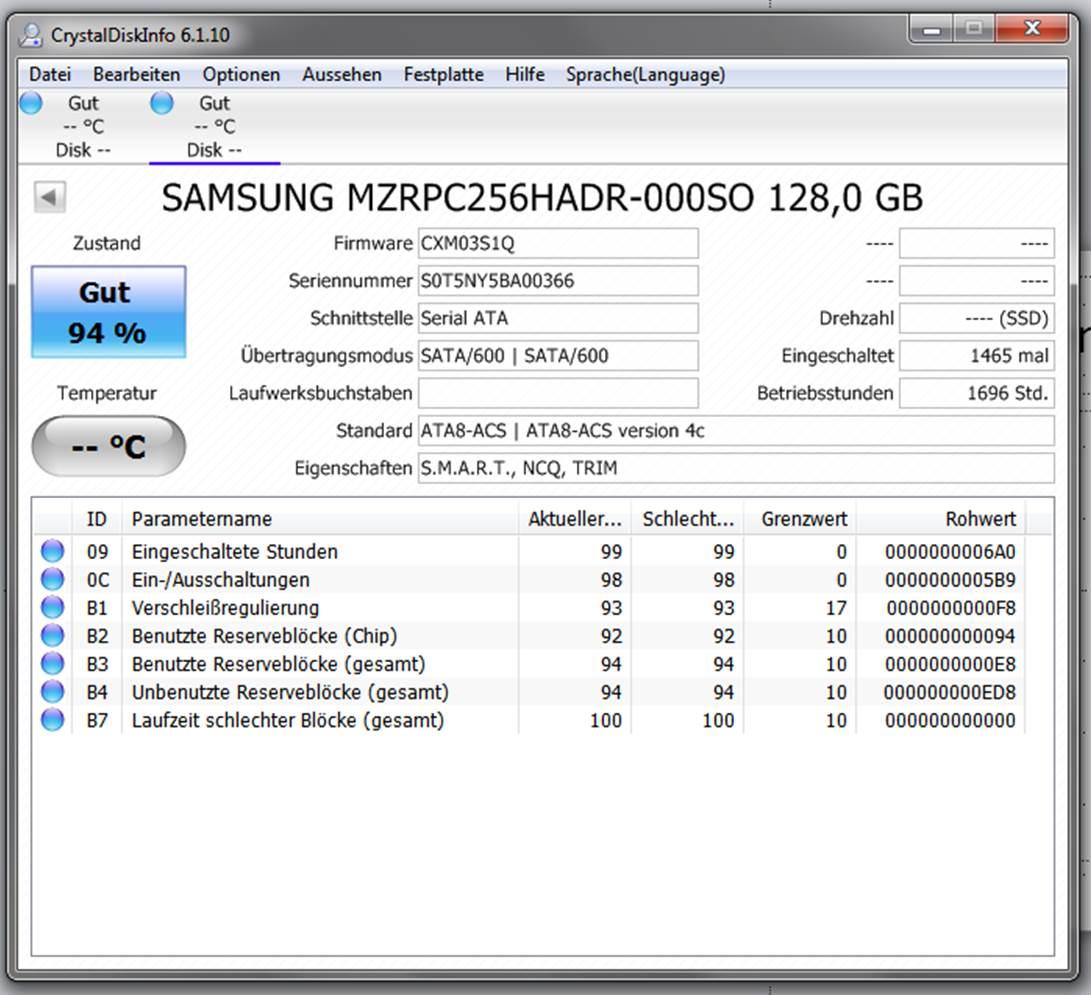Viewport: 1091px width, 995px height.
Task: Click raw value 0000000000F8
Action: coord(950,608)
